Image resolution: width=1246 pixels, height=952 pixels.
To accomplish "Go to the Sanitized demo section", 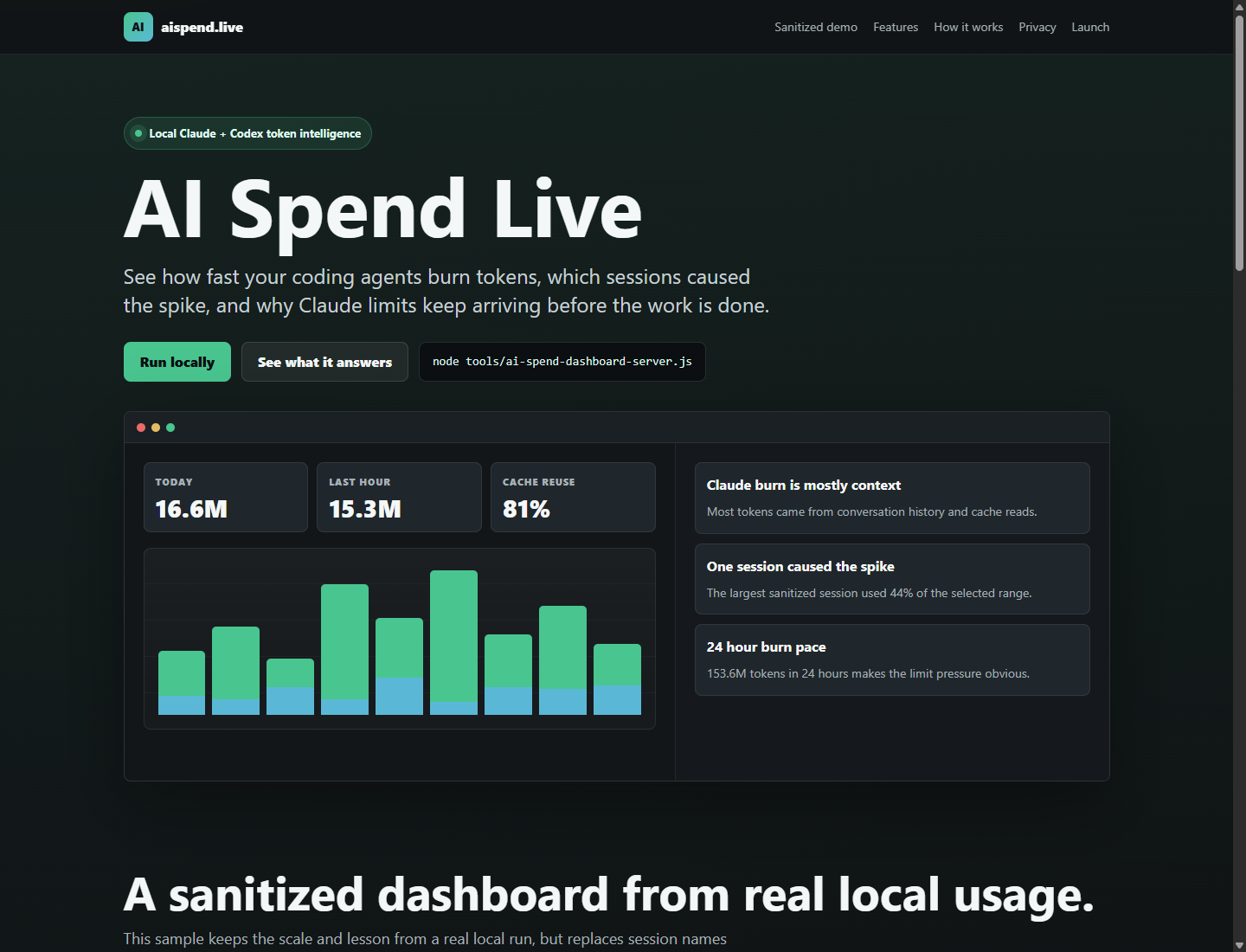I will point(816,27).
